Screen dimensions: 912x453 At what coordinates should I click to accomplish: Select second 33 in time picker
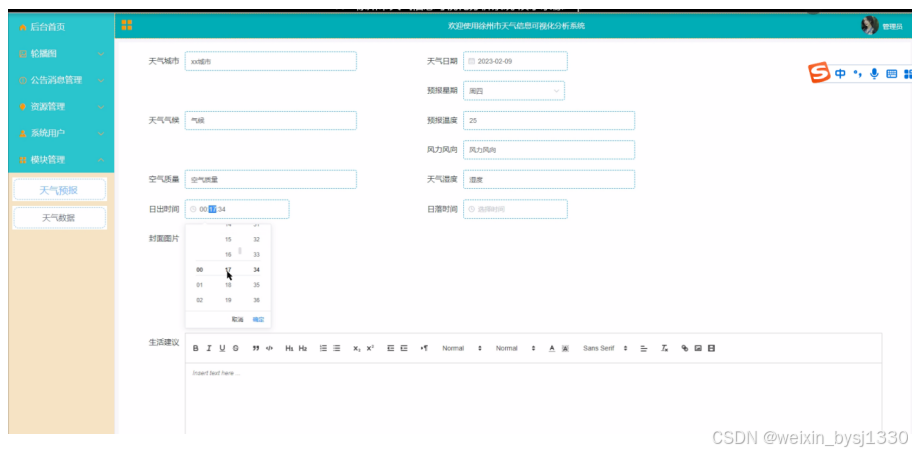tap(256, 255)
